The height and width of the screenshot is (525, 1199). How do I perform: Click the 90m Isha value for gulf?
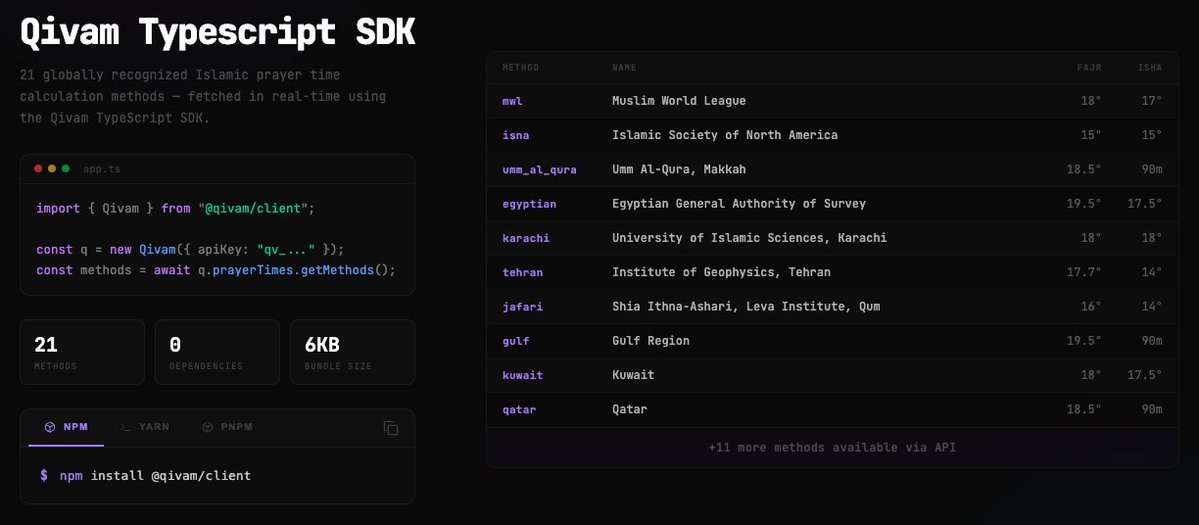click(1152, 341)
